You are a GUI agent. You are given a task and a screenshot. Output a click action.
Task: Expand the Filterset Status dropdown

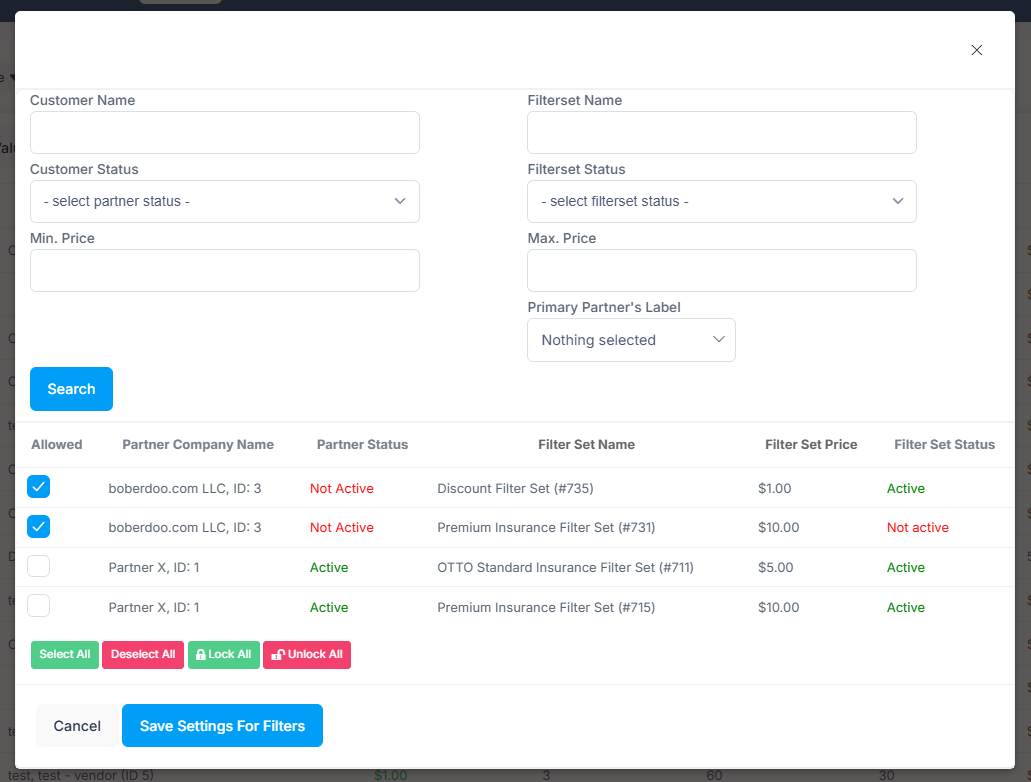click(721, 201)
